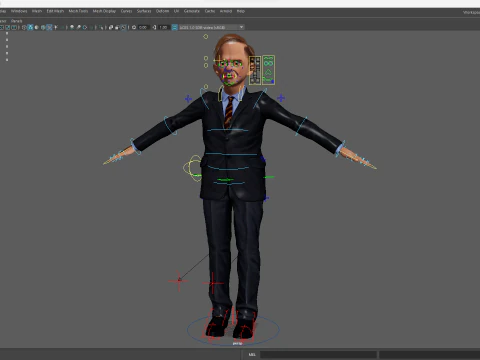480x360 pixels.
Task: Select the green eyes and mouth control box
Action: pos(269,70)
